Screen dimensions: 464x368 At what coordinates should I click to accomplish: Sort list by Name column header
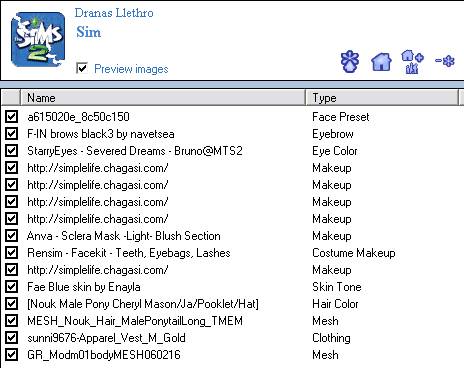[163, 98]
